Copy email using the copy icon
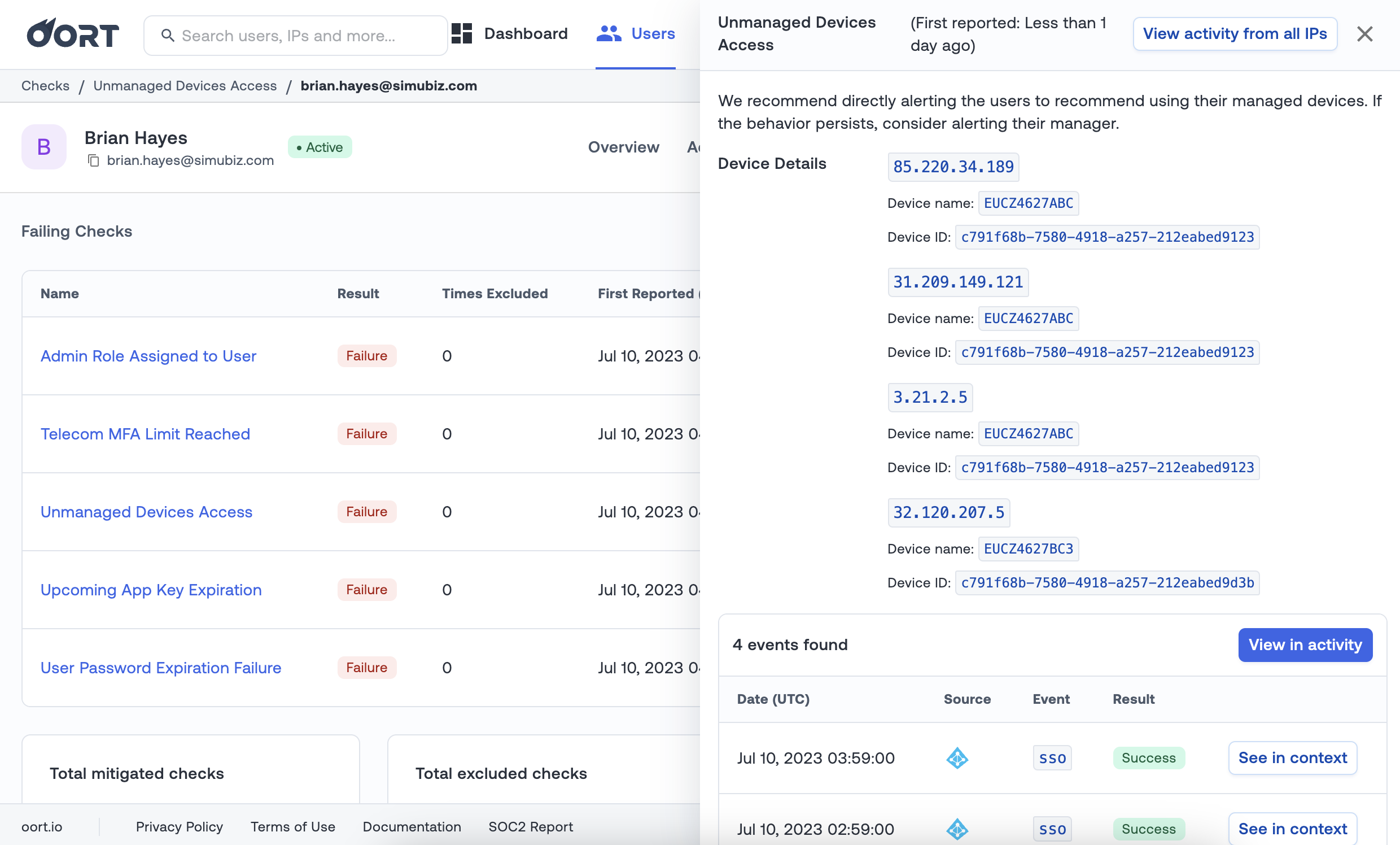 (x=94, y=161)
